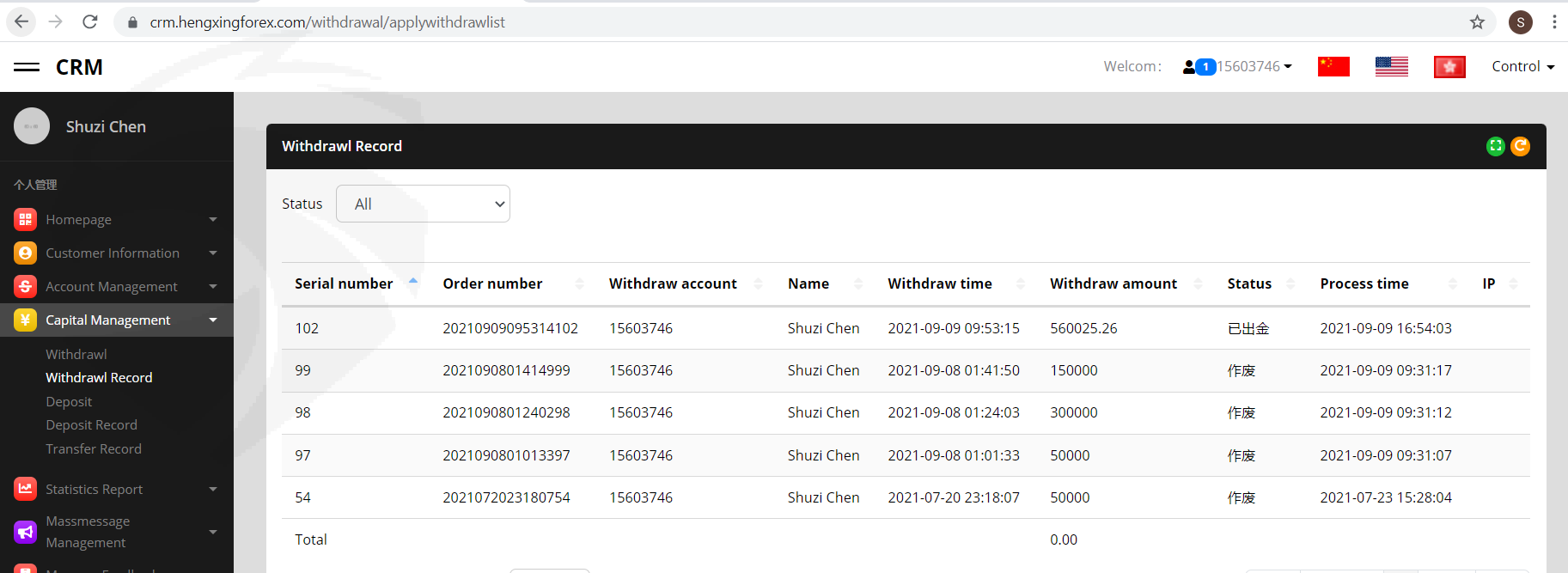Sort table by Withdraw amount column
Screen dimensions: 1568x573
[x=1113, y=283]
